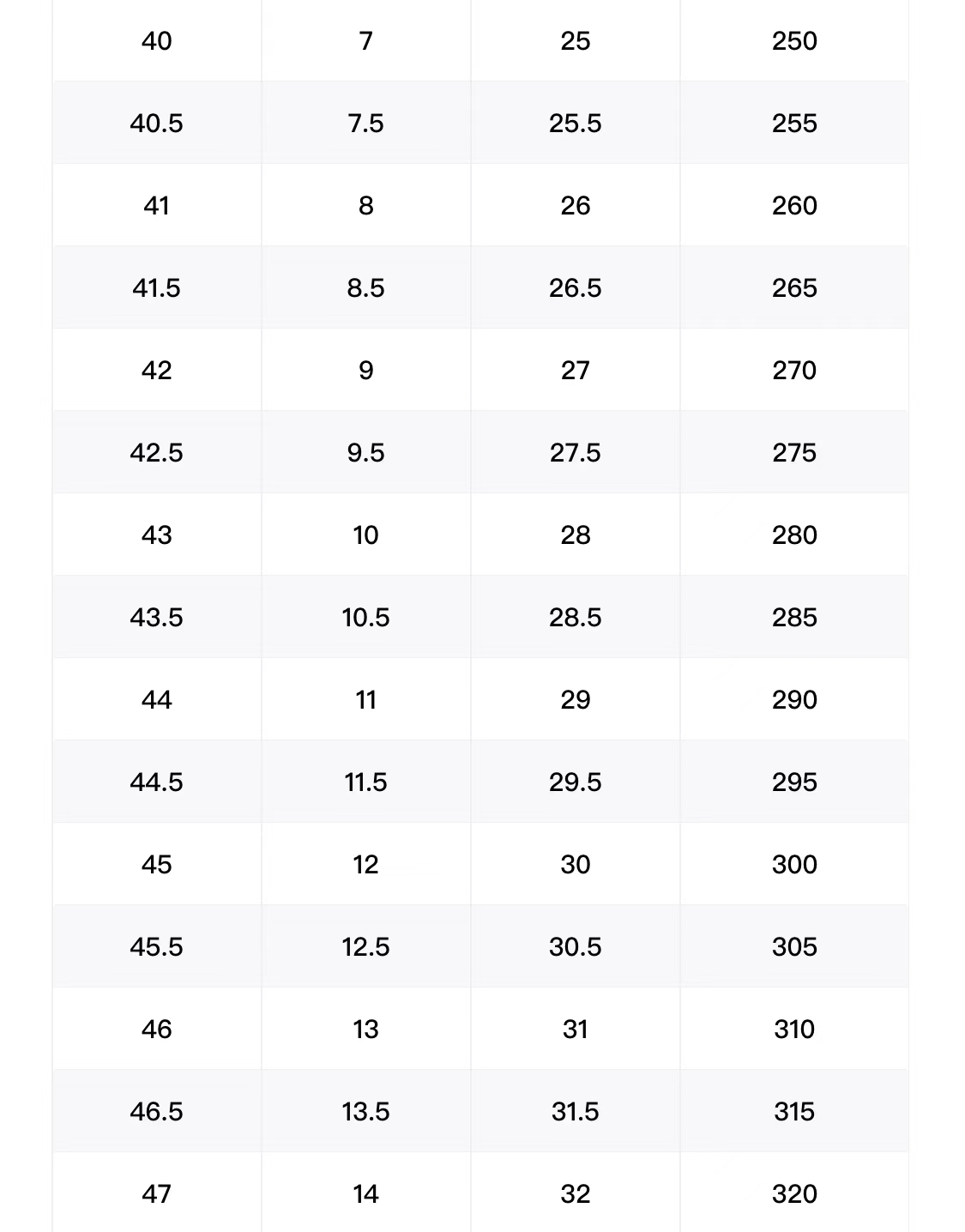The height and width of the screenshot is (1232, 965).
Task: Select the 270 millimeter value
Action: pos(794,370)
